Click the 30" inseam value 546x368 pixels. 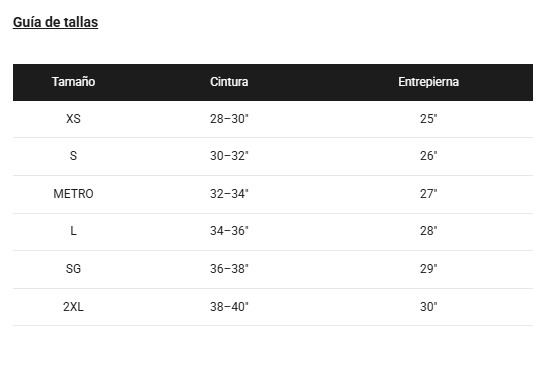[429, 307]
